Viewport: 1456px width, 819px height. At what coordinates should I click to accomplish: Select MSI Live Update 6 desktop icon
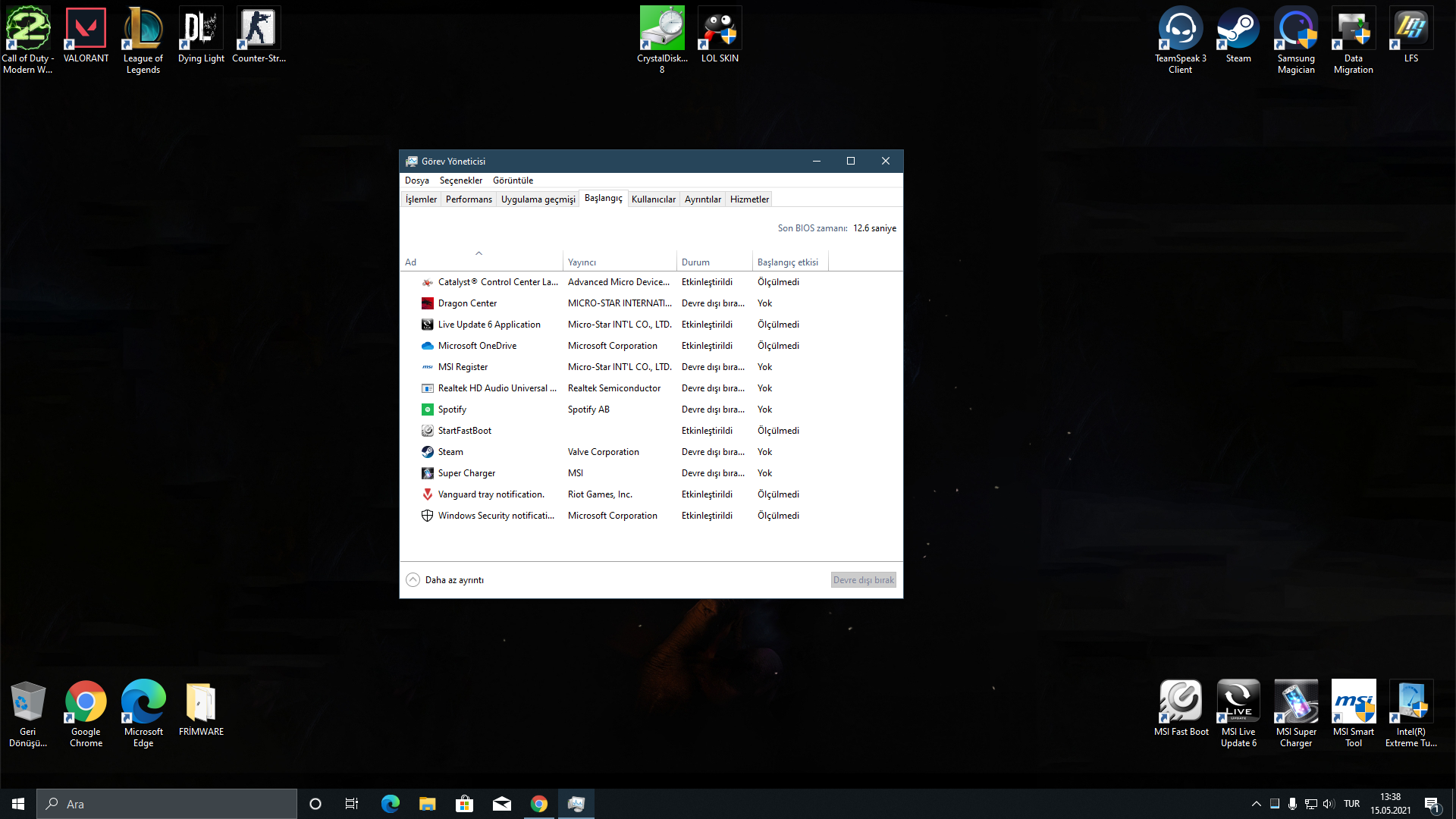[x=1238, y=713]
